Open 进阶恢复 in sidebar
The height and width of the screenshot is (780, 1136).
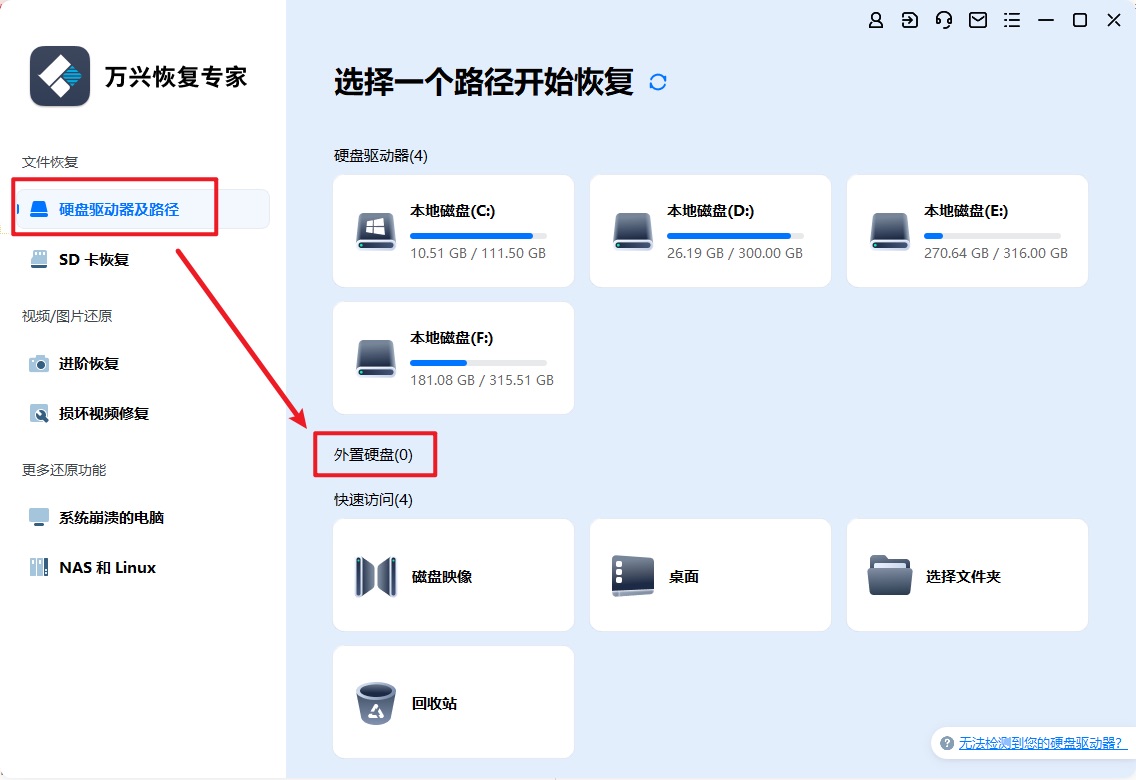pos(88,364)
